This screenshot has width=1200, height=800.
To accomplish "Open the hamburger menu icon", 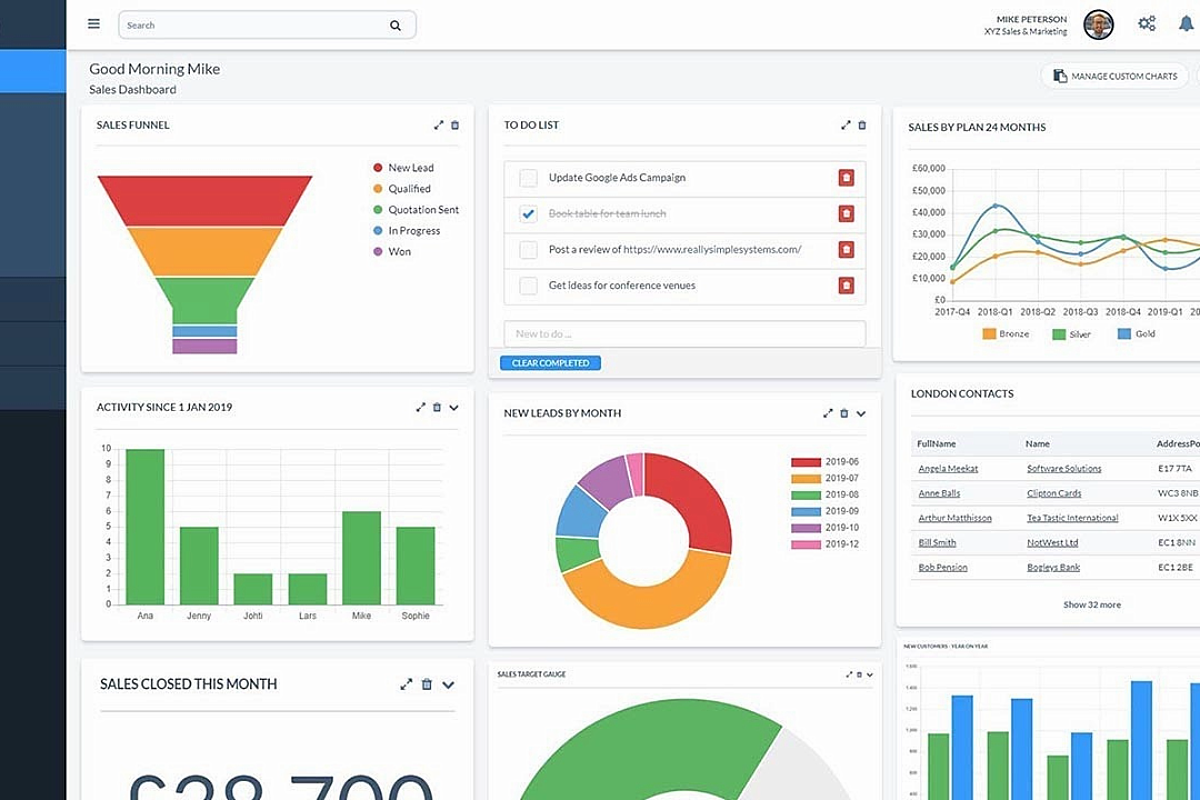I will click(94, 24).
